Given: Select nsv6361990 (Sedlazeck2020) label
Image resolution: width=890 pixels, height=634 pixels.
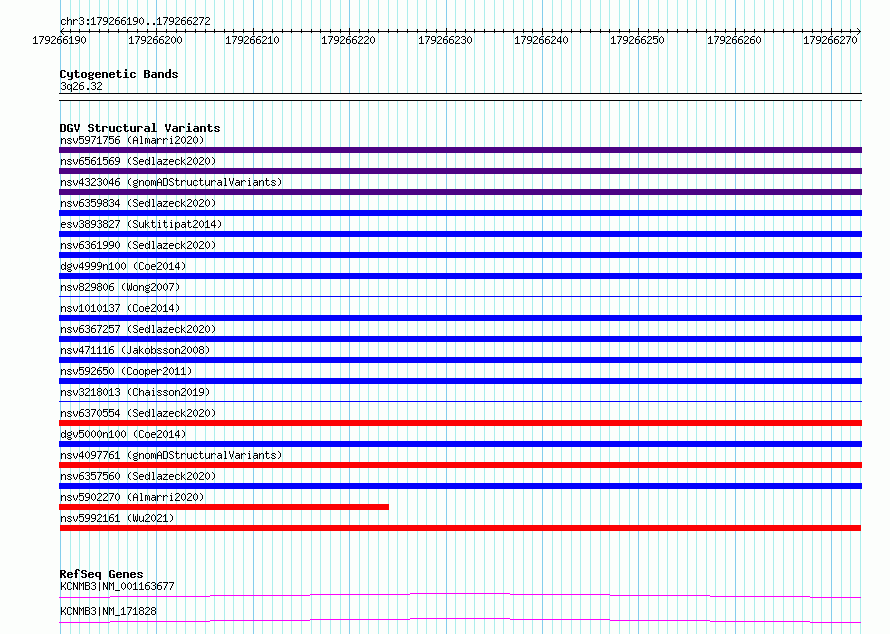Looking at the screenshot, I should point(138,245).
